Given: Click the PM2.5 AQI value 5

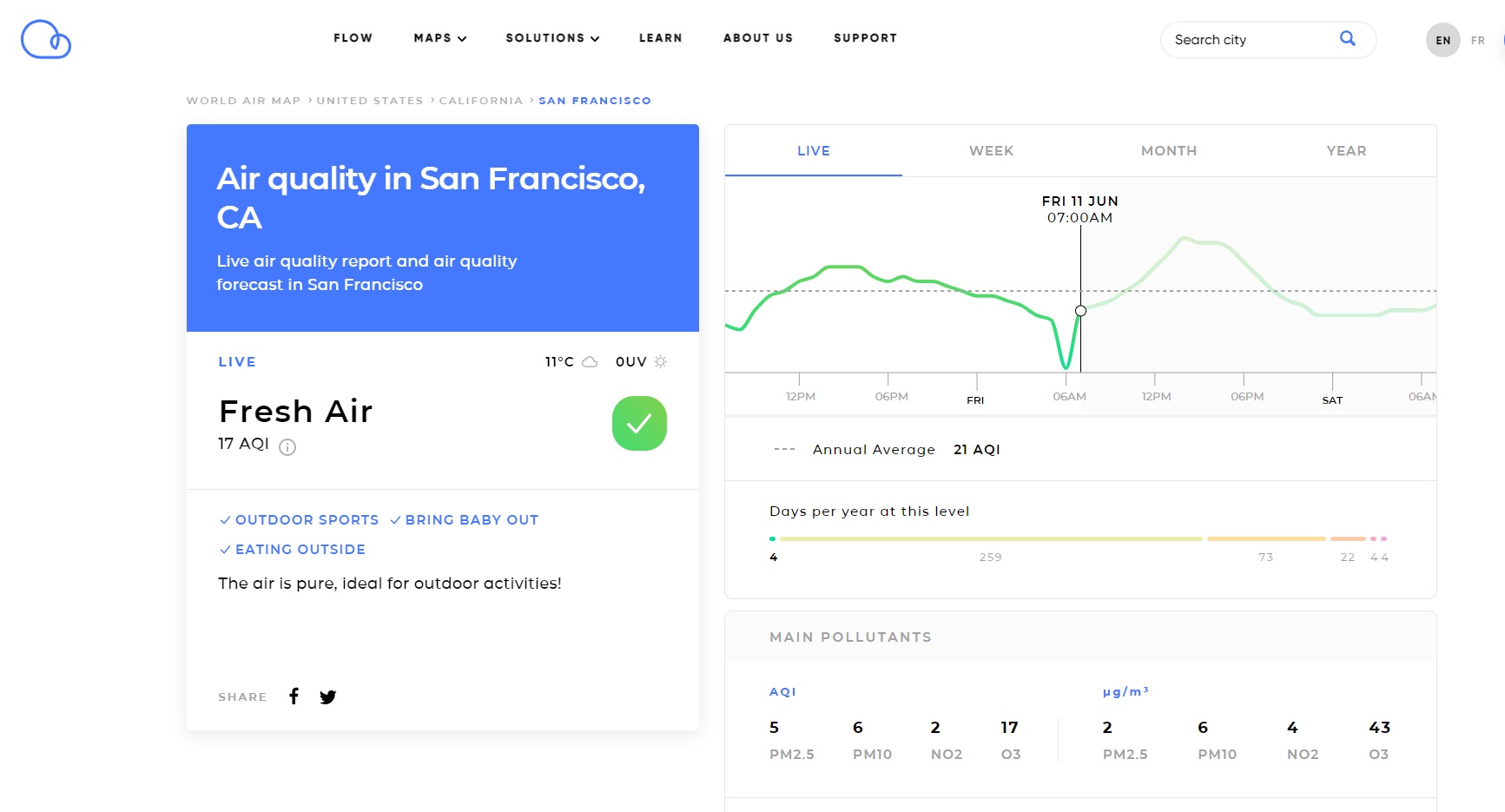Looking at the screenshot, I should pos(774,728).
